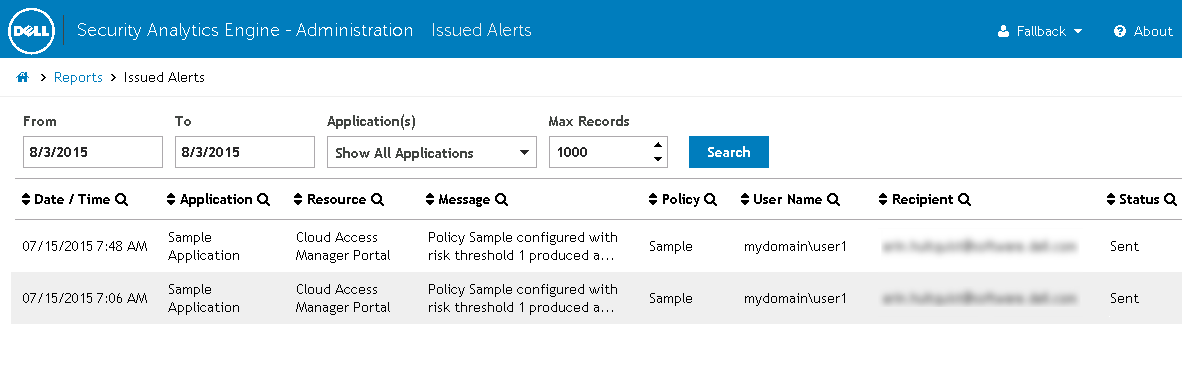This screenshot has width=1182, height=368.
Task: Click the Dell logo icon
Action: [x=30, y=30]
